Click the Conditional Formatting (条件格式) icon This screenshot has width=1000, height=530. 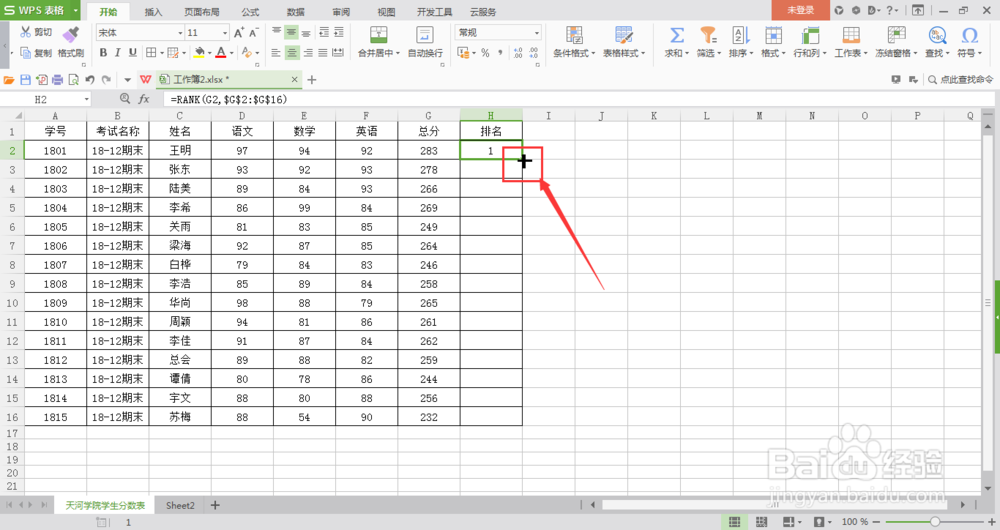tap(574, 34)
